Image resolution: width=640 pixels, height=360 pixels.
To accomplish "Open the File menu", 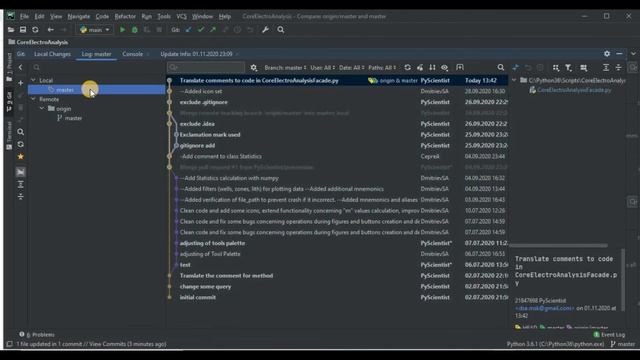I will (24, 16).
